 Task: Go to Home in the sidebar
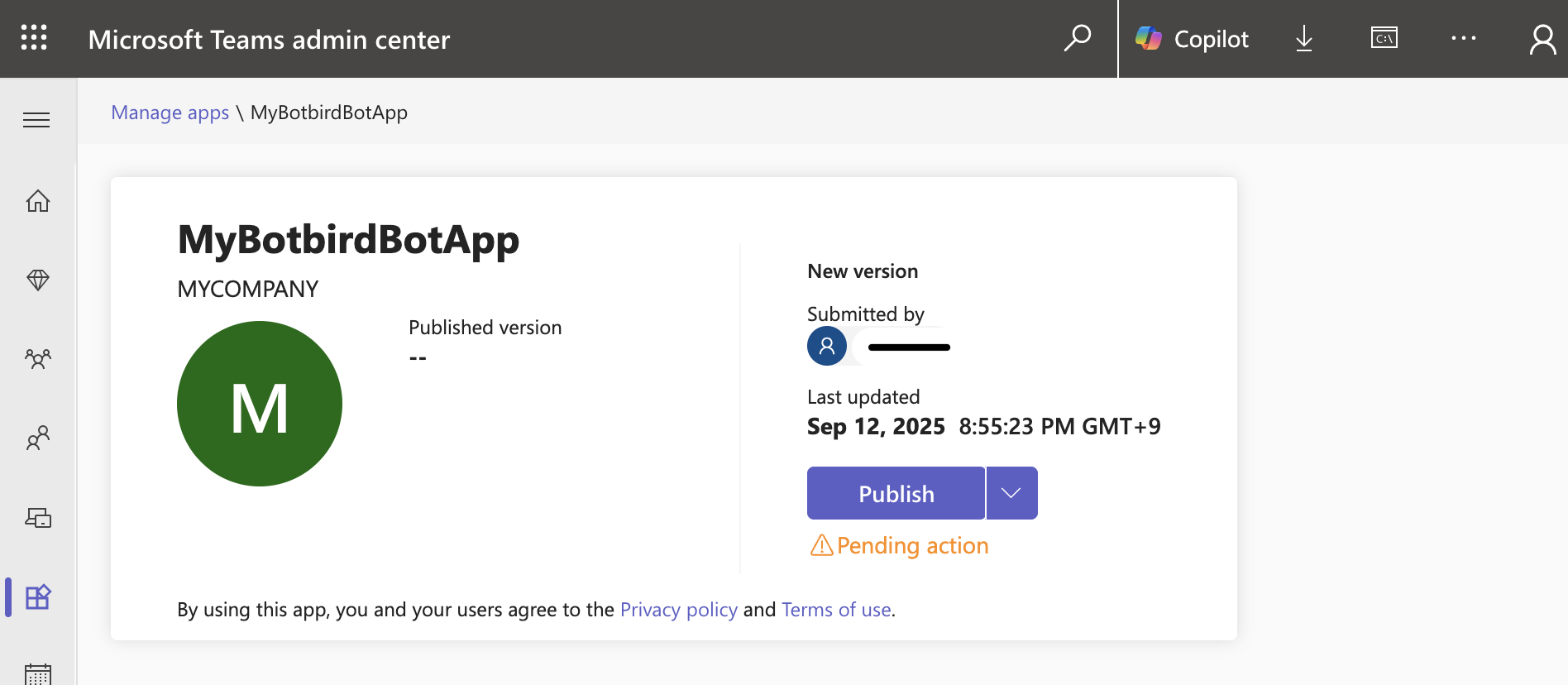click(x=38, y=201)
